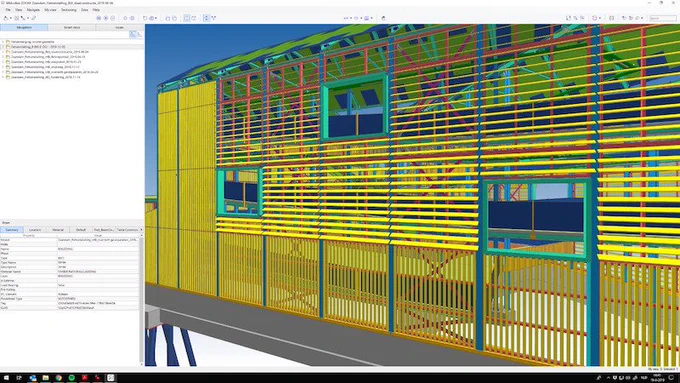Open the My view menu
Image resolution: width=680 pixels, height=383 pixels.
tap(50, 10)
